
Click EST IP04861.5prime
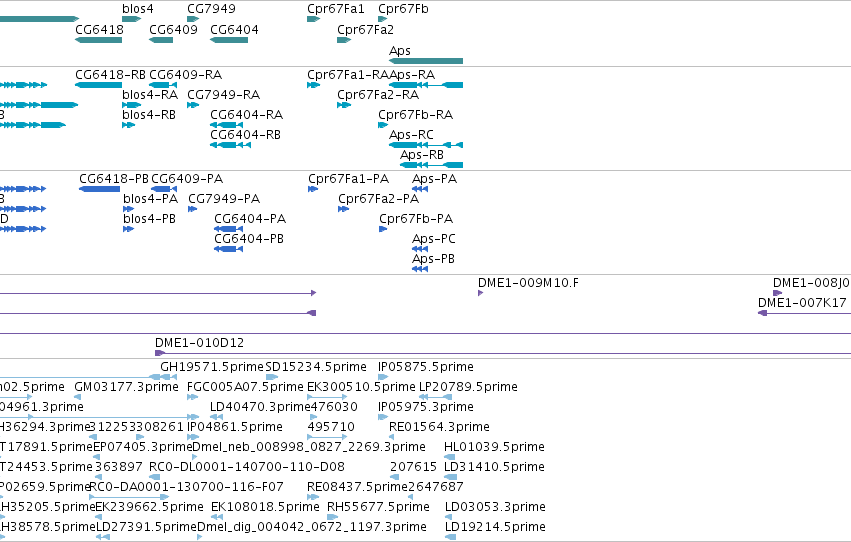click(x=234, y=428)
